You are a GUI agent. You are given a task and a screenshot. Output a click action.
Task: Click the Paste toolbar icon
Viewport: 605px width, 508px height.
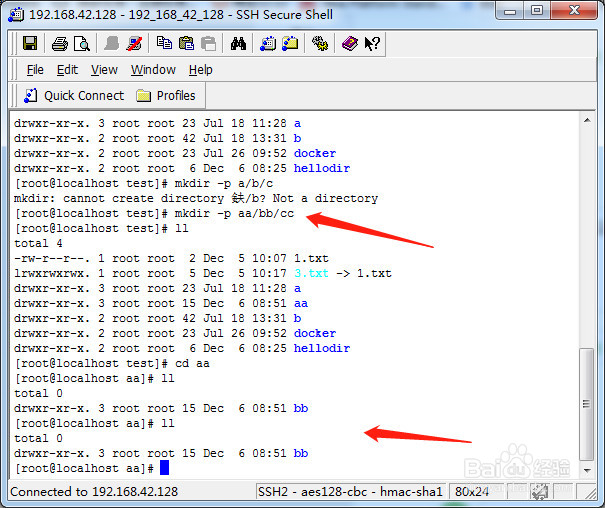[x=186, y=43]
